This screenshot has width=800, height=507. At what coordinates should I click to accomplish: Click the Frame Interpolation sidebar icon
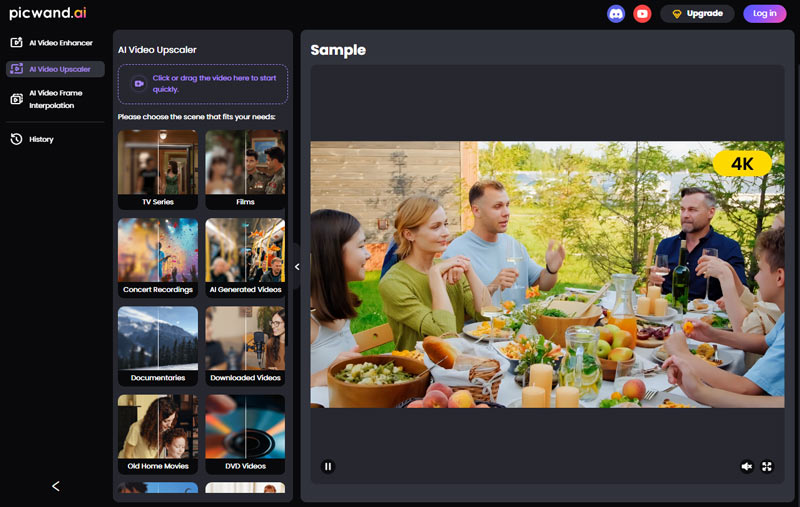[x=16, y=99]
